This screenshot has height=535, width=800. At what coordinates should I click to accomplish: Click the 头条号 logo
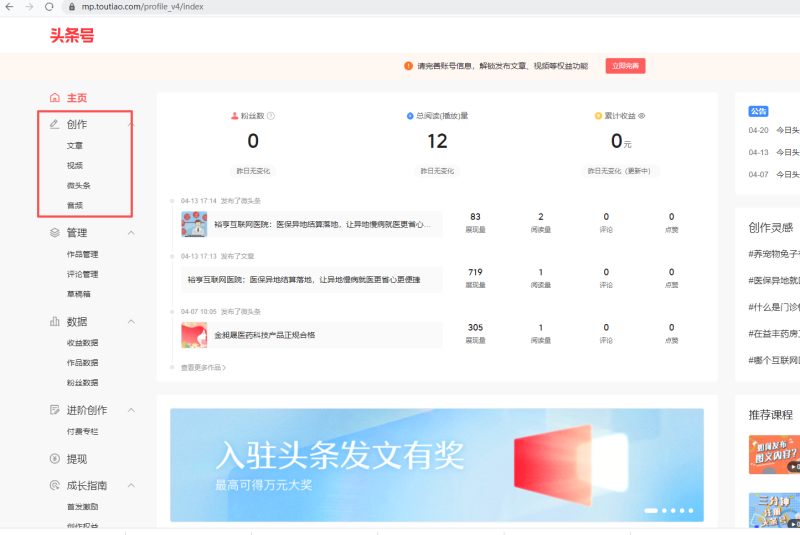(x=72, y=35)
